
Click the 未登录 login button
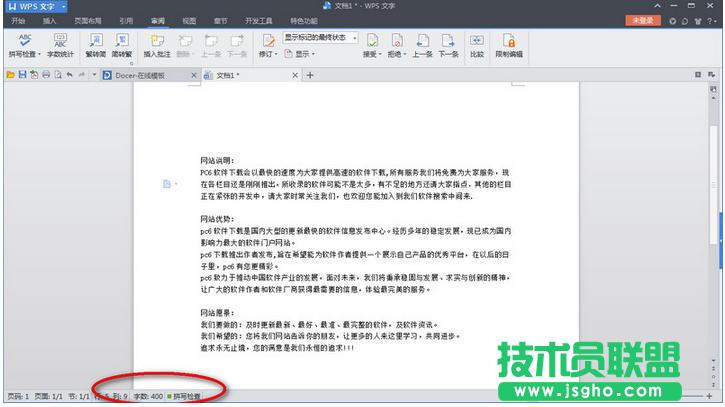tap(643, 20)
